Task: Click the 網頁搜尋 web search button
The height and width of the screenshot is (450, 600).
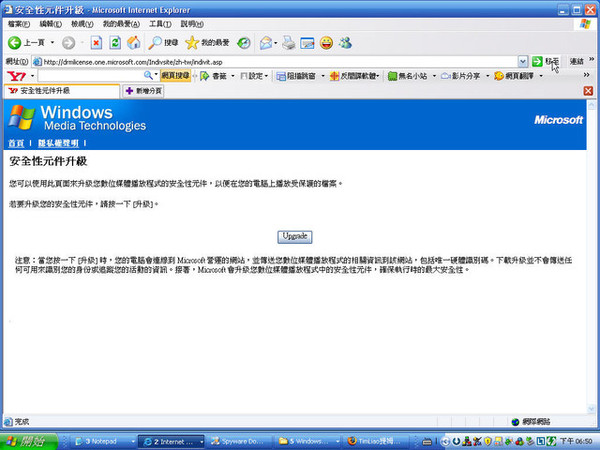Action: pos(175,76)
